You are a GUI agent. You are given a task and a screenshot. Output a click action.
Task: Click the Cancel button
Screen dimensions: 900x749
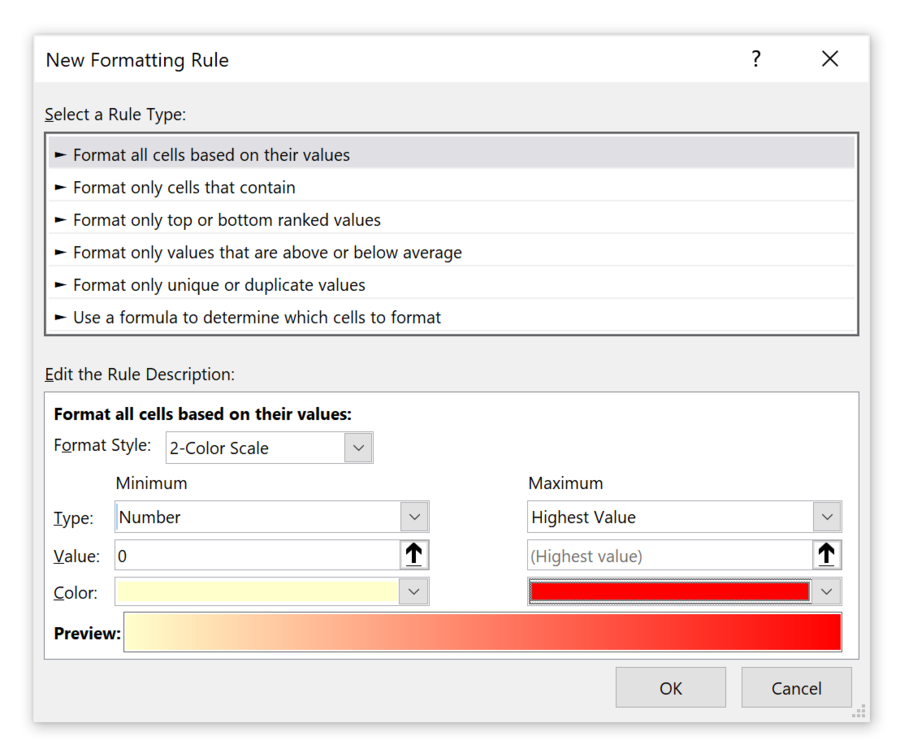(x=796, y=688)
